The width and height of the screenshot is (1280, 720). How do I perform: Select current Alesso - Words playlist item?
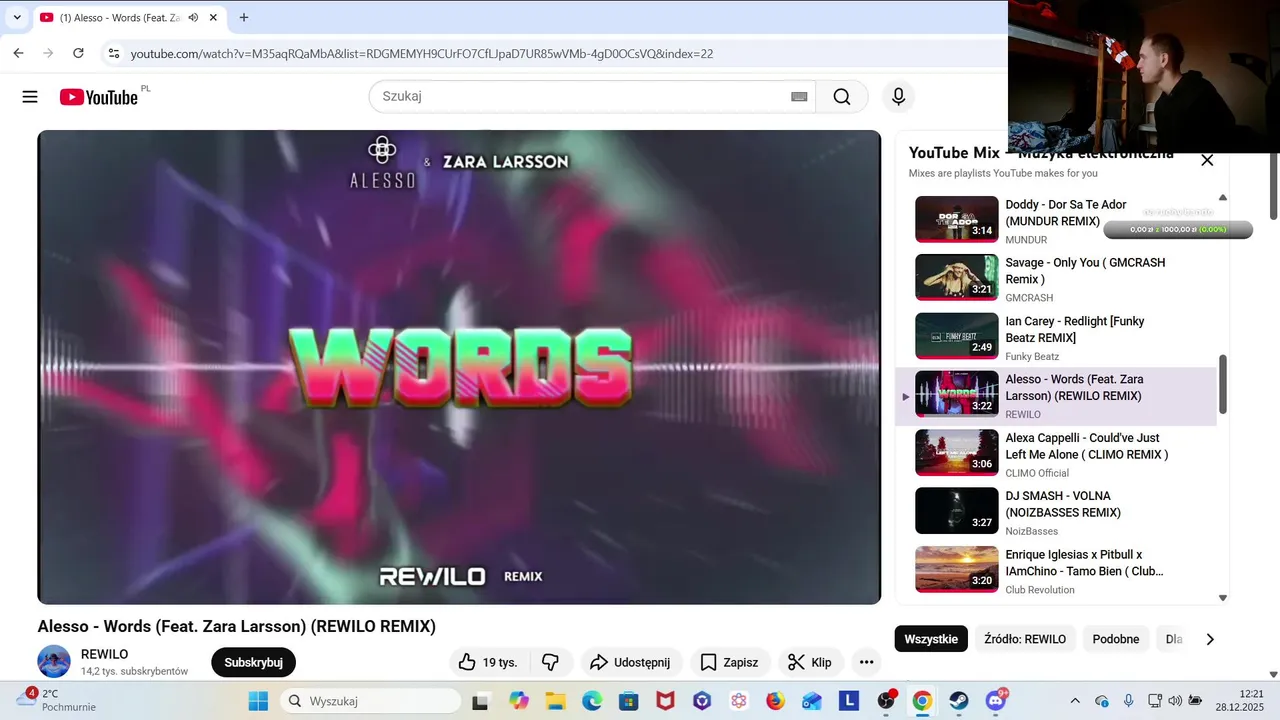pos(1055,395)
